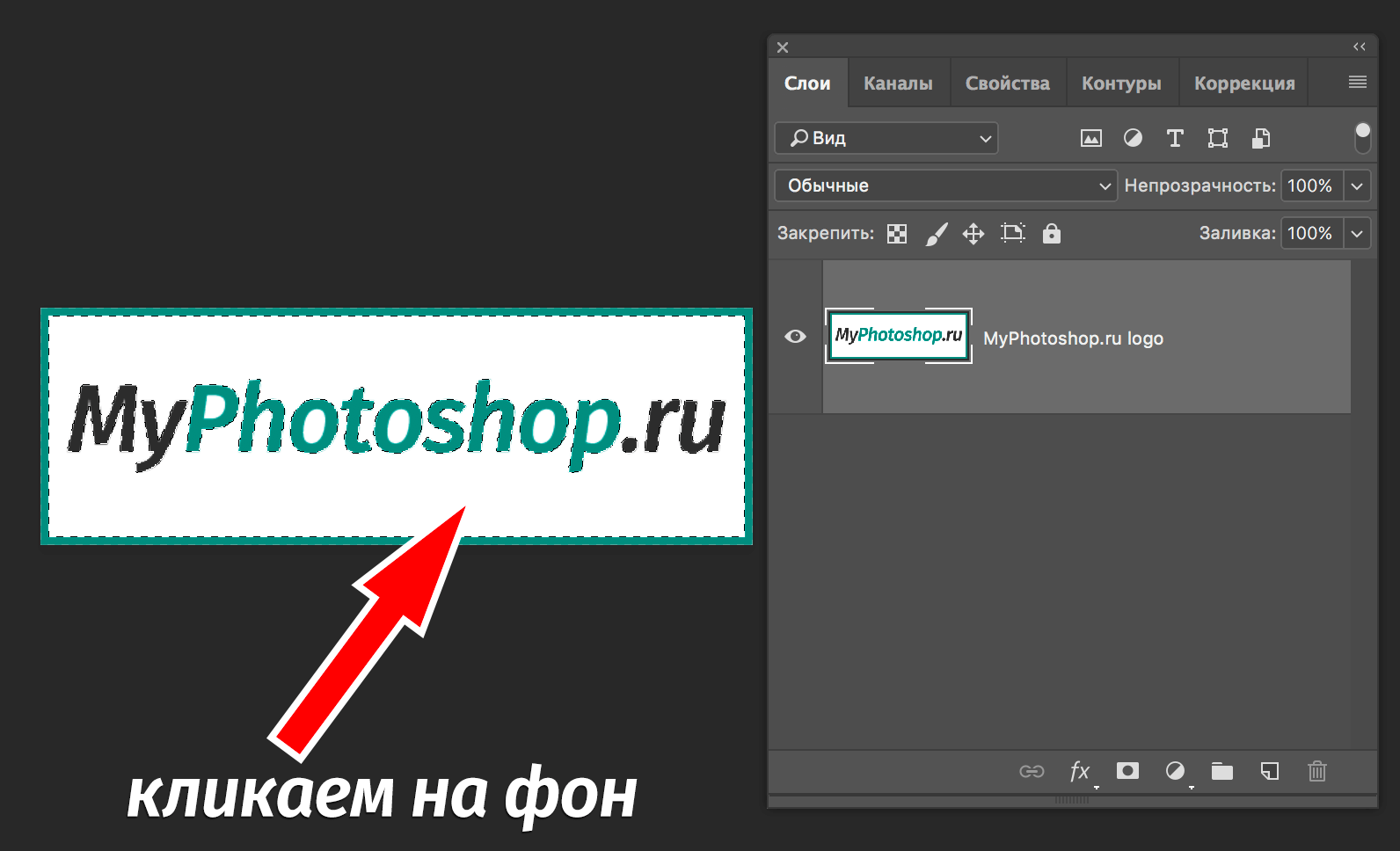1400x851 pixels.
Task: Open the Обычные blend mode dropdown
Action: [x=945, y=185]
